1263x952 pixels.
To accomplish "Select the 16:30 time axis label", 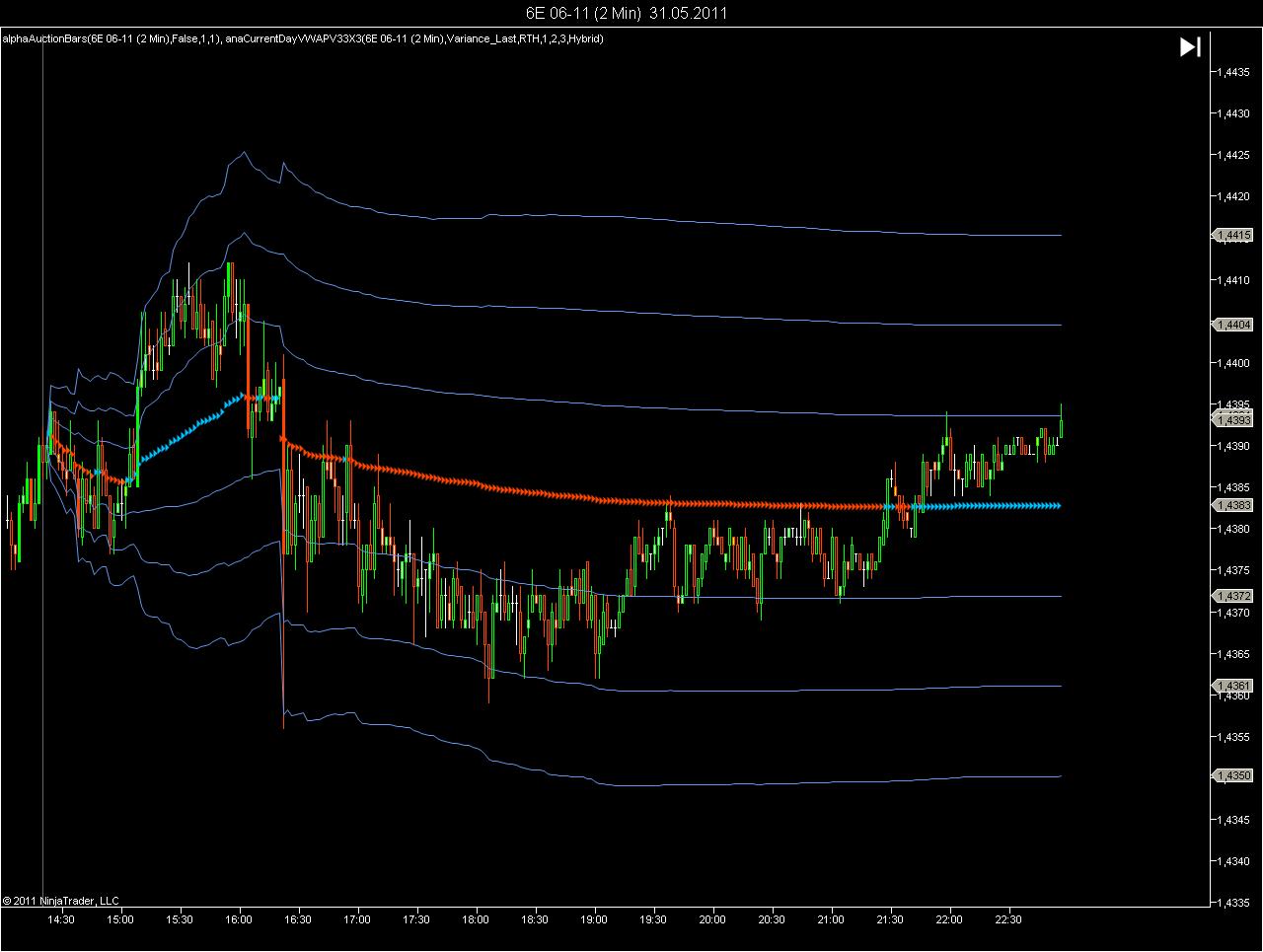I will click(298, 919).
